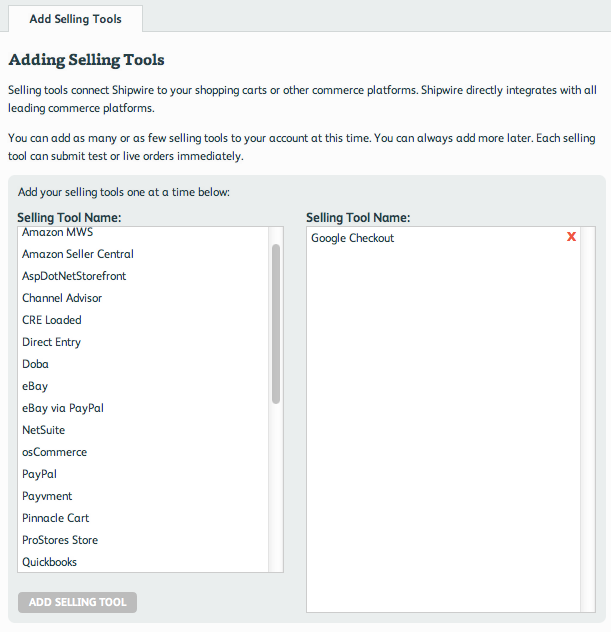Choose Pinnacle Cart selling tool
The image size is (611, 632).
[55, 518]
